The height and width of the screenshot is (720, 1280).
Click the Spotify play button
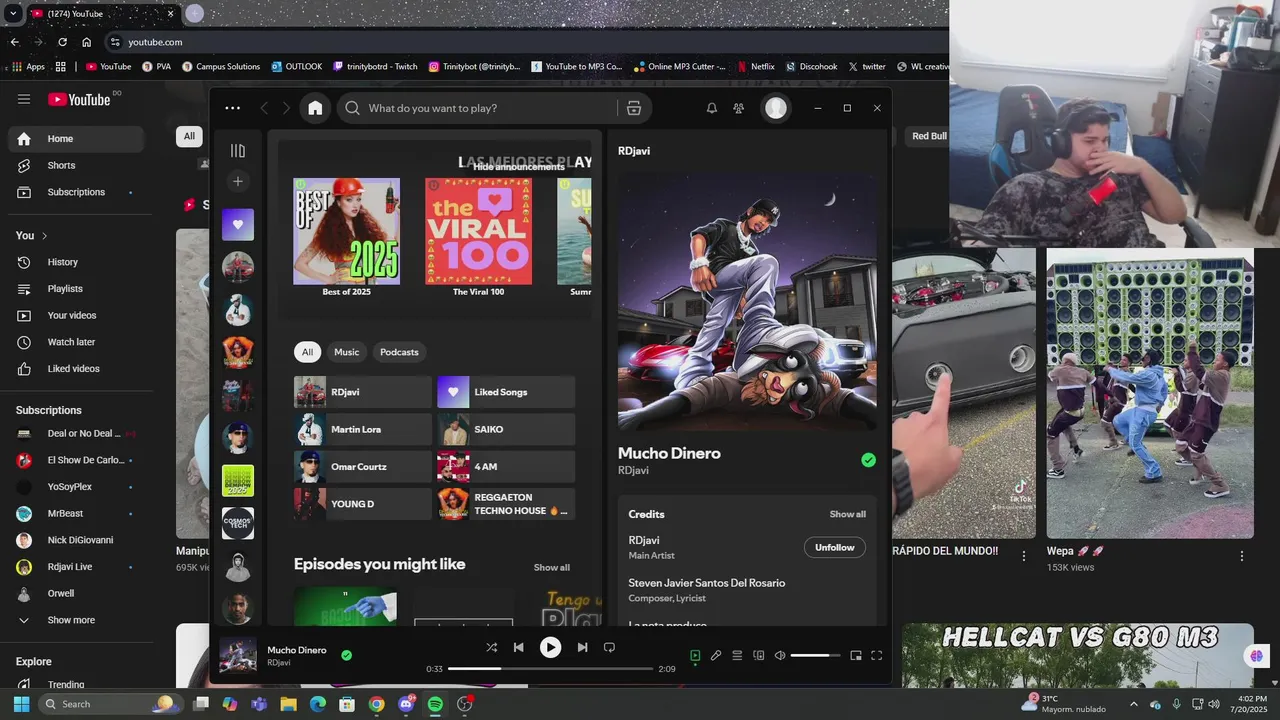[x=550, y=647]
